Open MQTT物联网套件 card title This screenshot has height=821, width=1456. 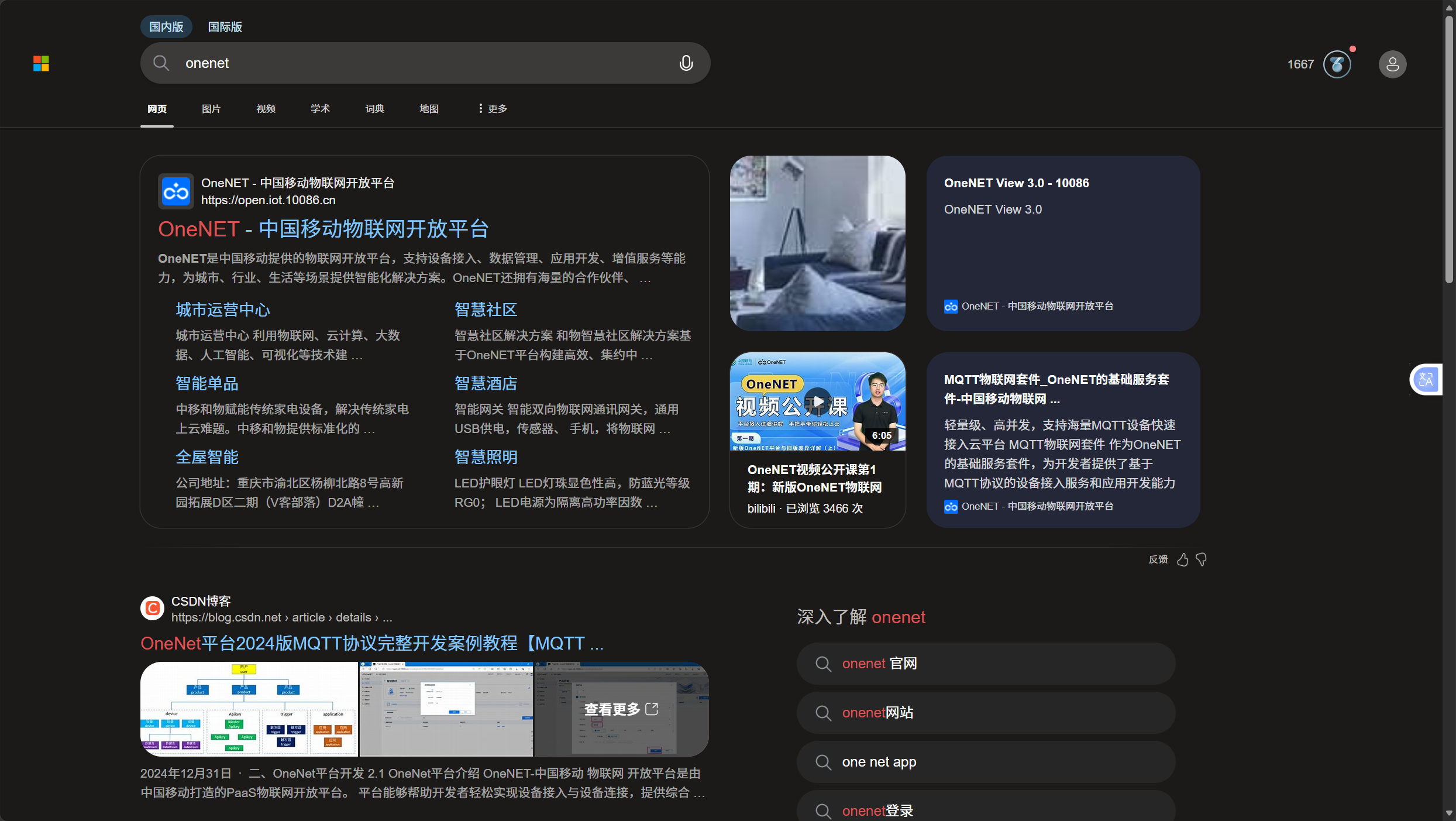tap(1056, 389)
